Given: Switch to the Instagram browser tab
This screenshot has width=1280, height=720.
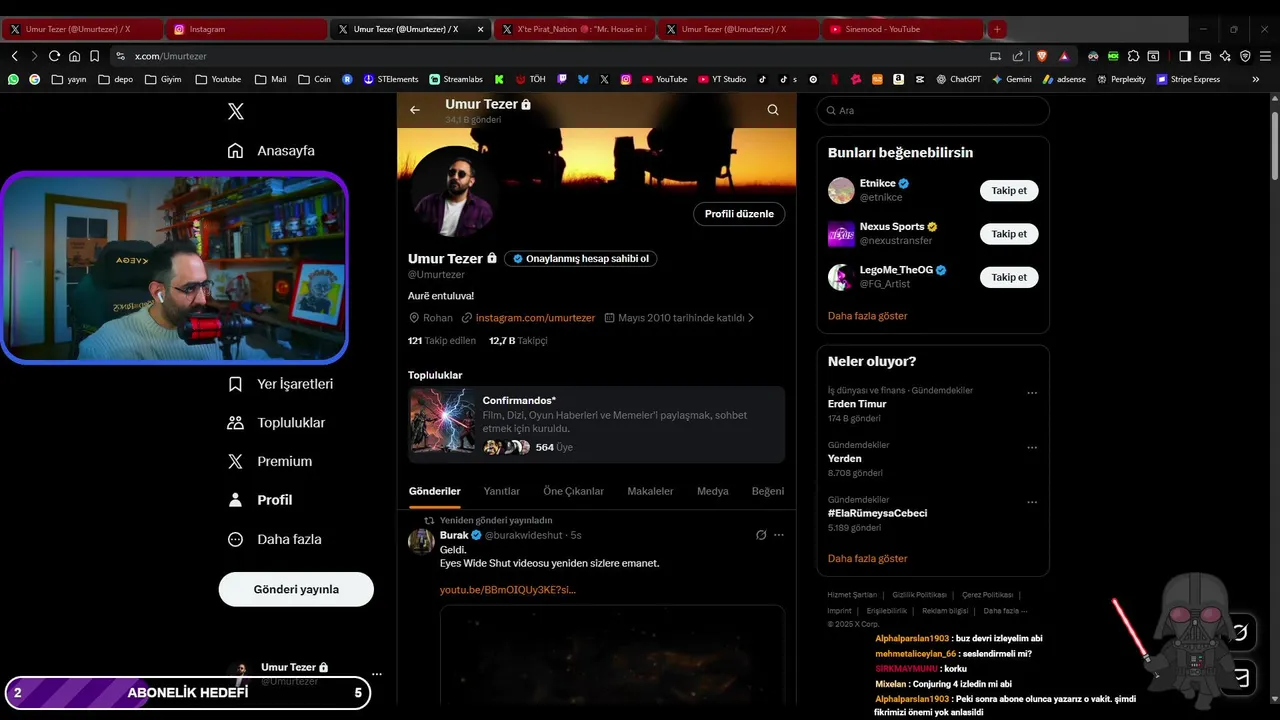Looking at the screenshot, I should point(244,29).
